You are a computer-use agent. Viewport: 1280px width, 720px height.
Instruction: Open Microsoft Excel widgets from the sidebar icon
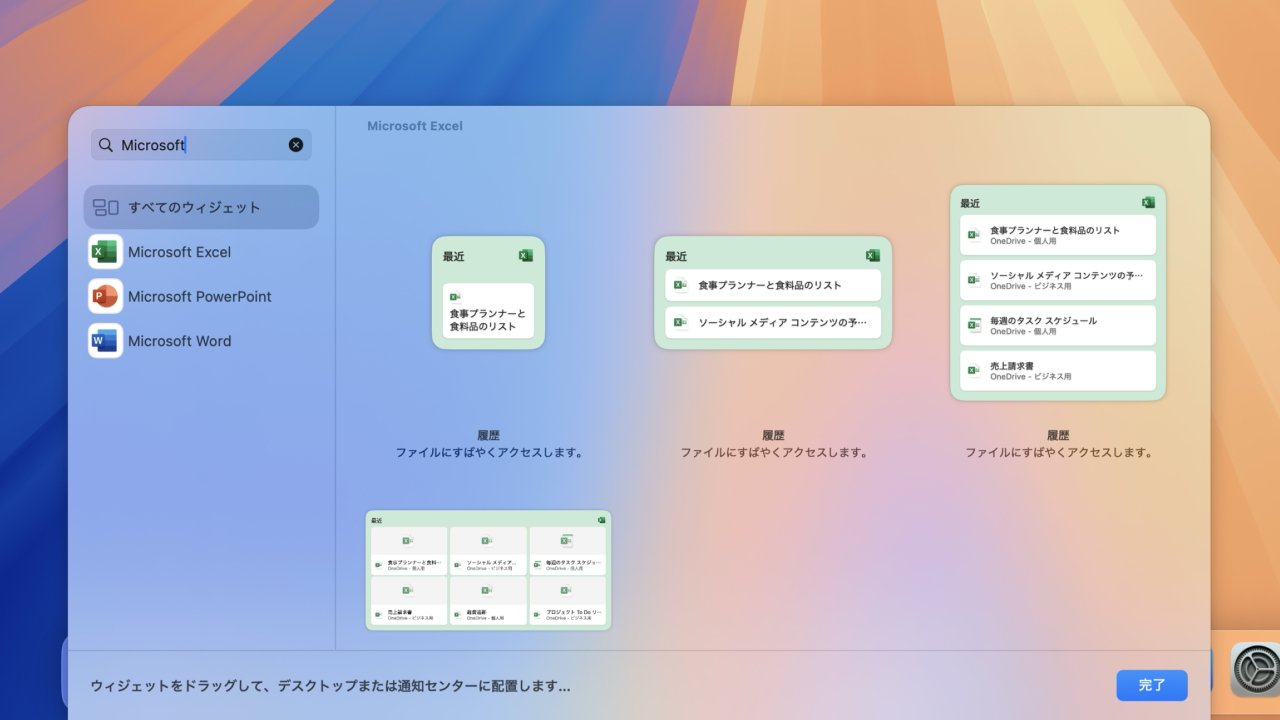pyautogui.click(x=105, y=252)
